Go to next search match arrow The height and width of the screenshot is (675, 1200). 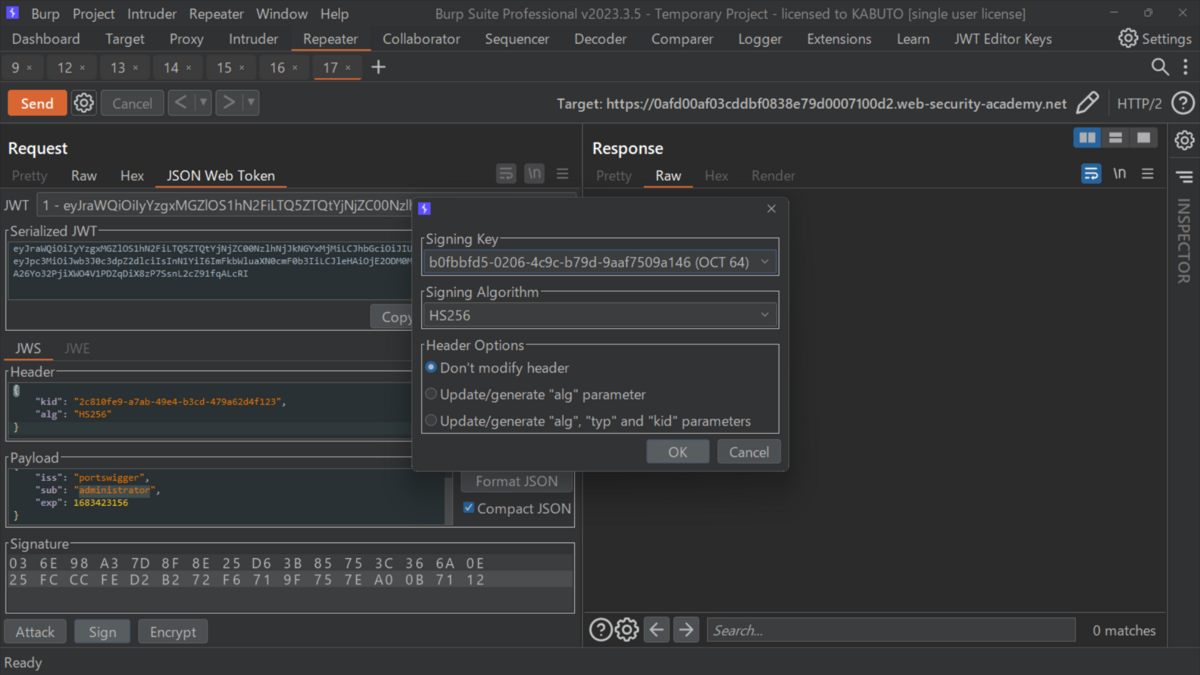coord(686,630)
